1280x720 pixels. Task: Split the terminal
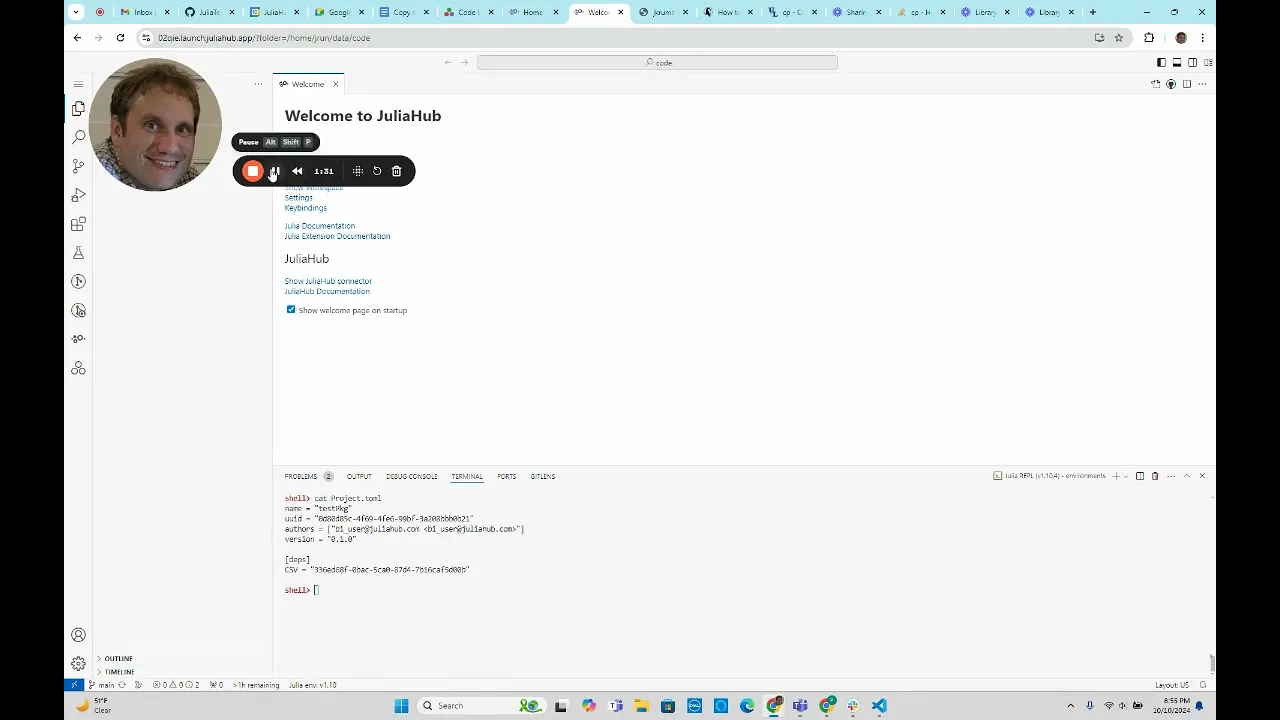click(1140, 476)
